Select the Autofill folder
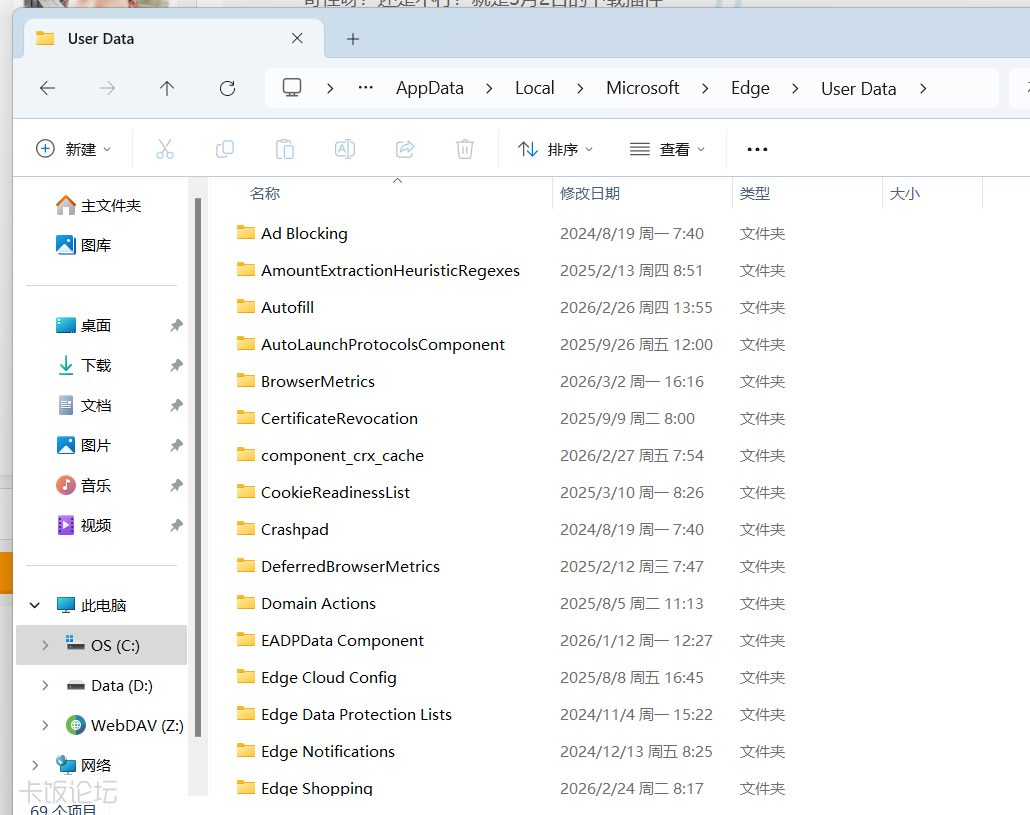Image resolution: width=1030 pixels, height=815 pixels. (x=287, y=307)
